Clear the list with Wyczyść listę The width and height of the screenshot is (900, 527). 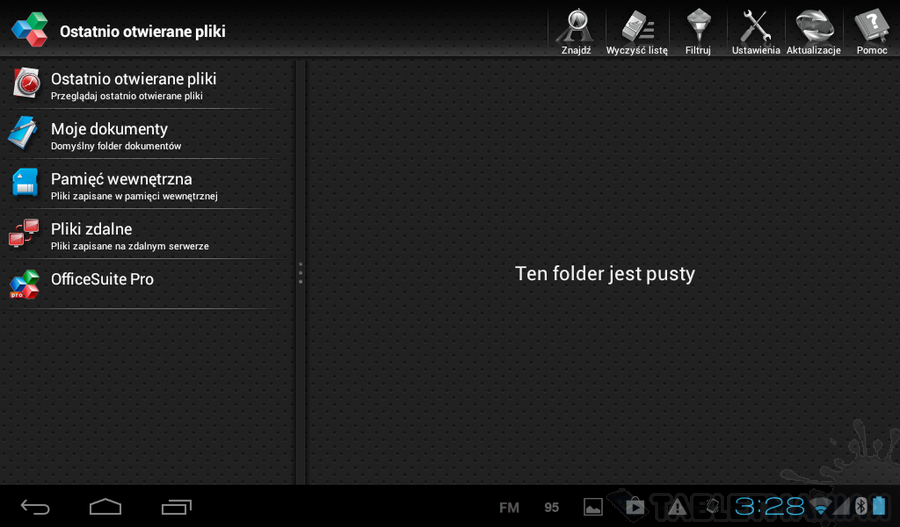tap(637, 30)
